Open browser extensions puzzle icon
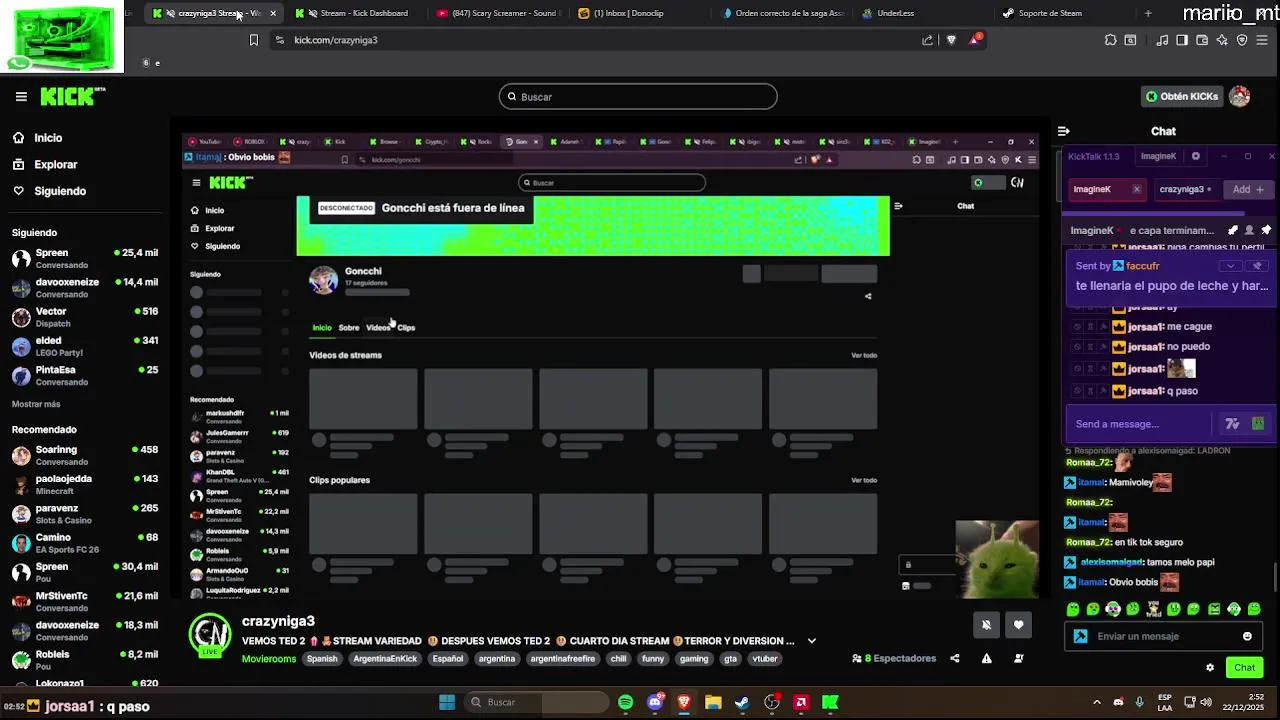Image resolution: width=1280 pixels, height=720 pixels. coord(1111,40)
